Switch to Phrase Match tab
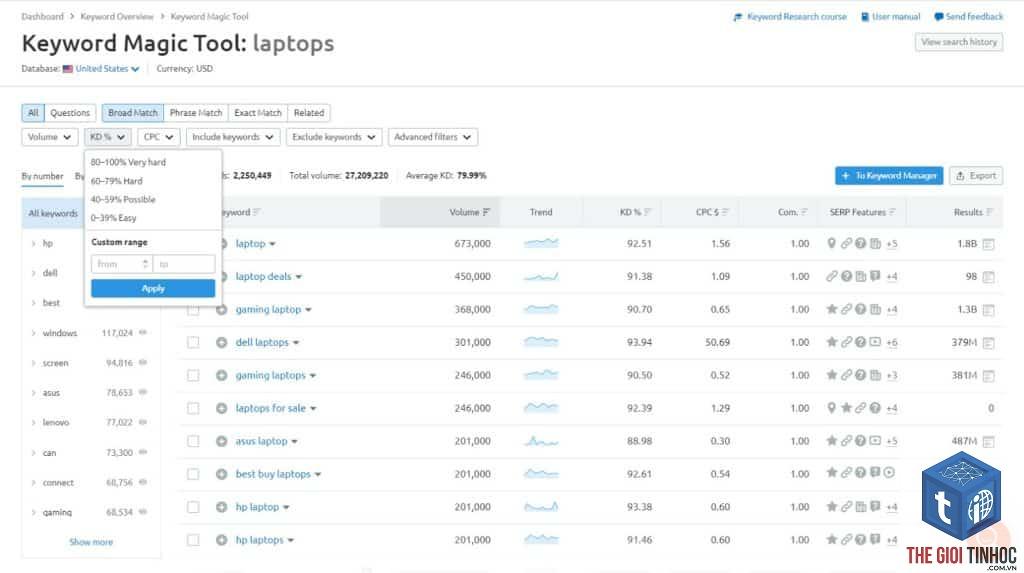Screen dimensions: 1024x573 click(196, 113)
